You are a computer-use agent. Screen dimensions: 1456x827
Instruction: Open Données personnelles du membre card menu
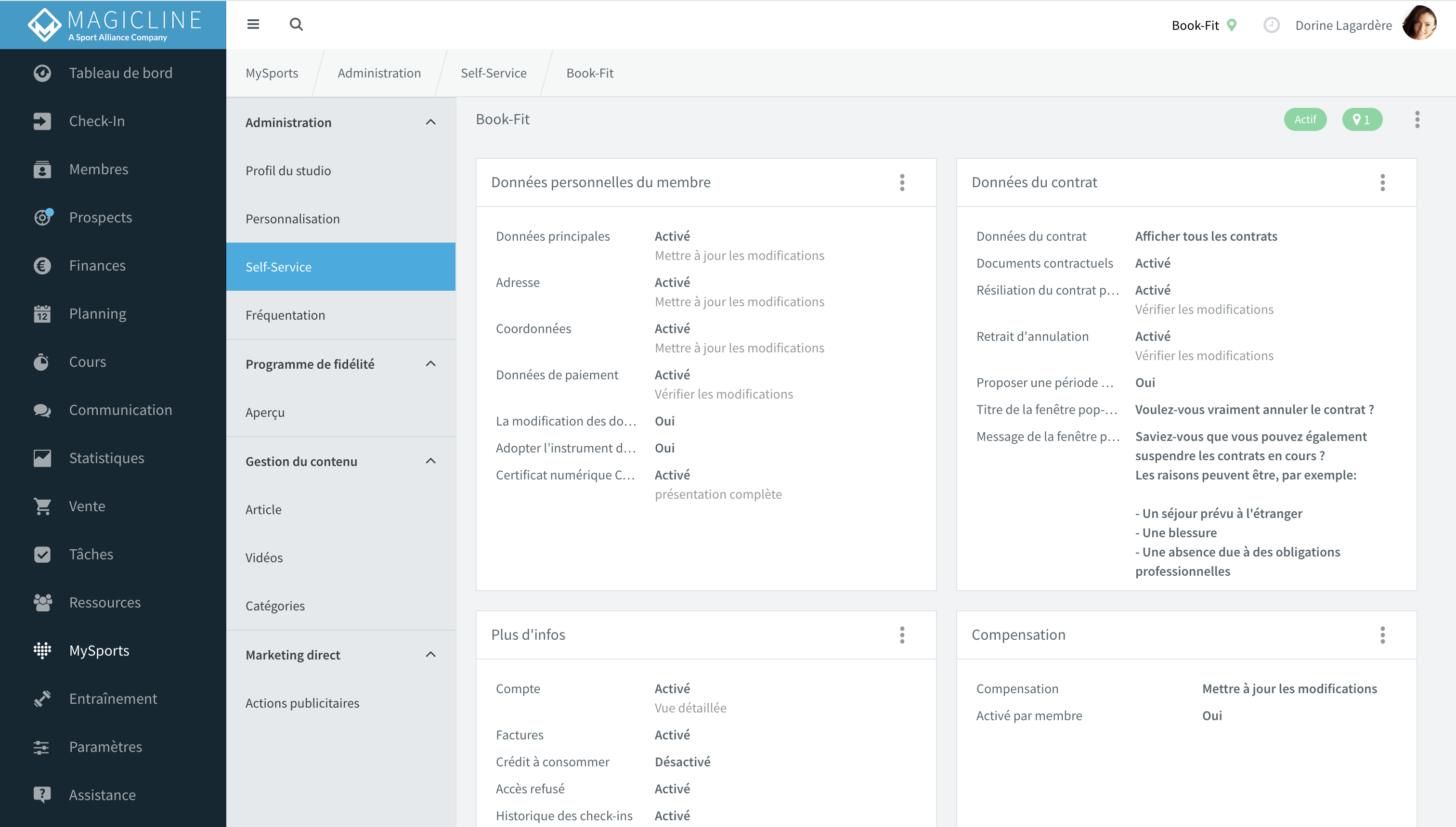pos(901,182)
